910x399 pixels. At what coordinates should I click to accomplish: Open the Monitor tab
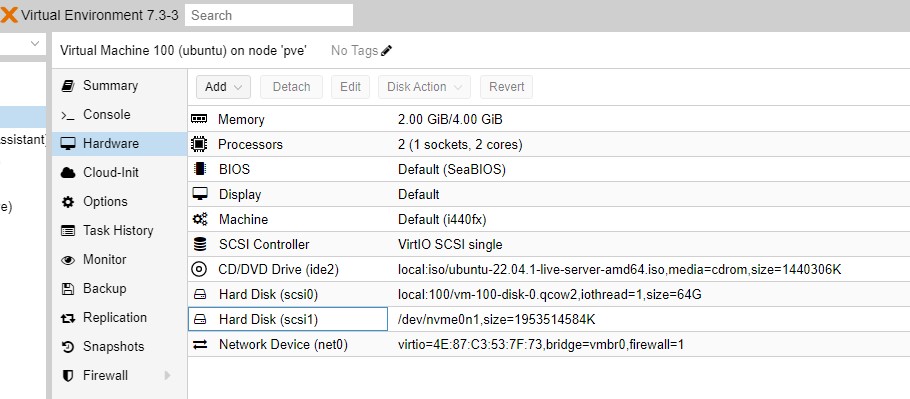[x=119, y=260]
